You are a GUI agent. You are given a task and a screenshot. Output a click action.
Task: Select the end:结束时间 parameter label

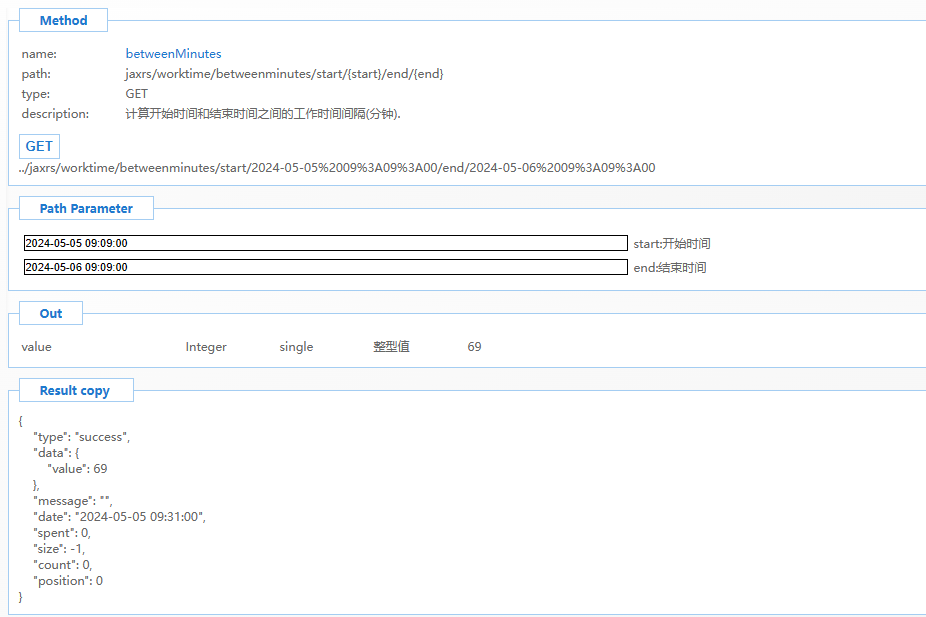pyautogui.click(x=668, y=267)
